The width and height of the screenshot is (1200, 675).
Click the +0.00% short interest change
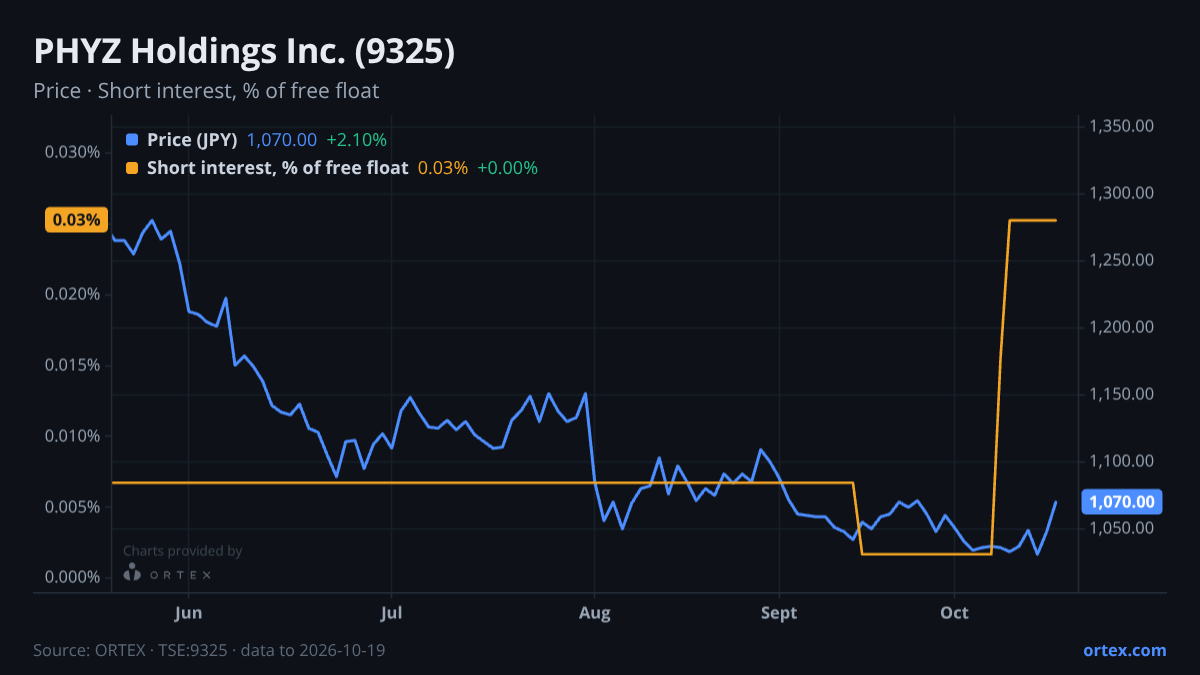click(507, 168)
